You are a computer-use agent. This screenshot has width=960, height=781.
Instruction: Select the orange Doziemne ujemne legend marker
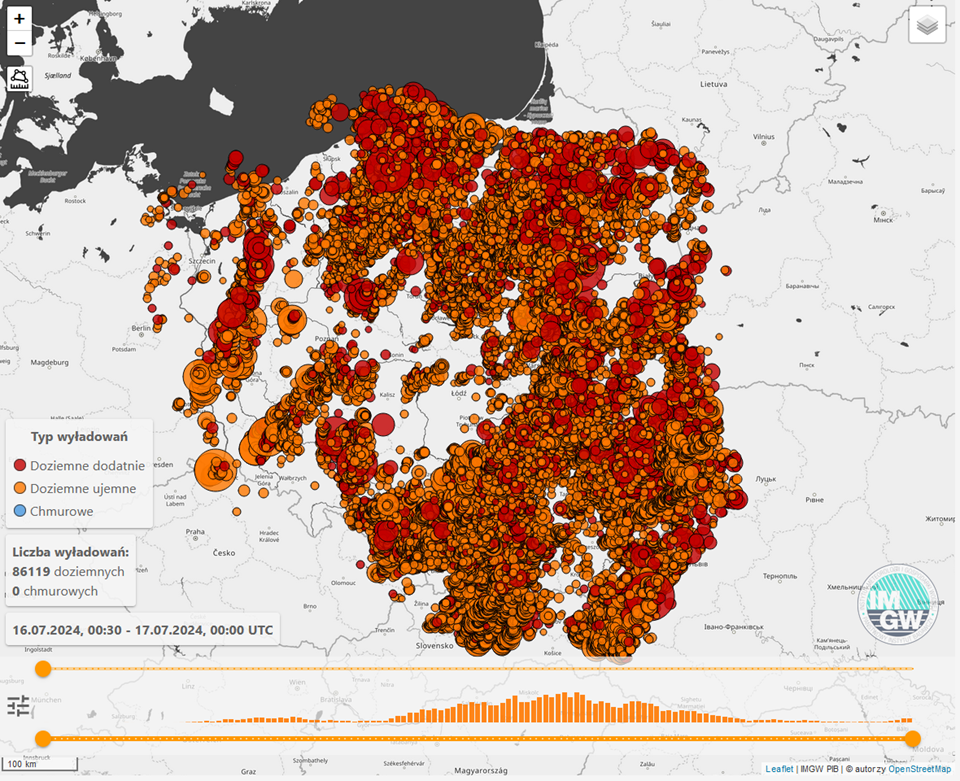pos(20,488)
